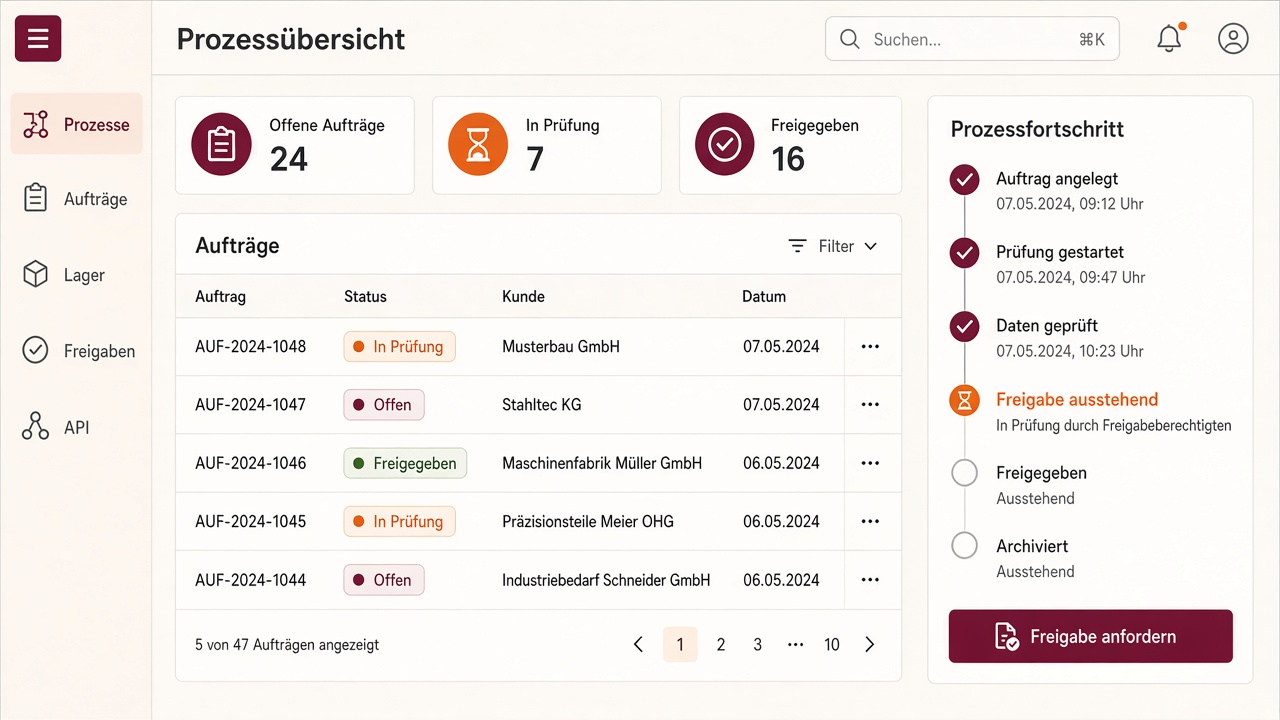The width and height of the screenshot is (1280, 720).
Task: Click customer Stahltec KG
Action: coord(541,404)
